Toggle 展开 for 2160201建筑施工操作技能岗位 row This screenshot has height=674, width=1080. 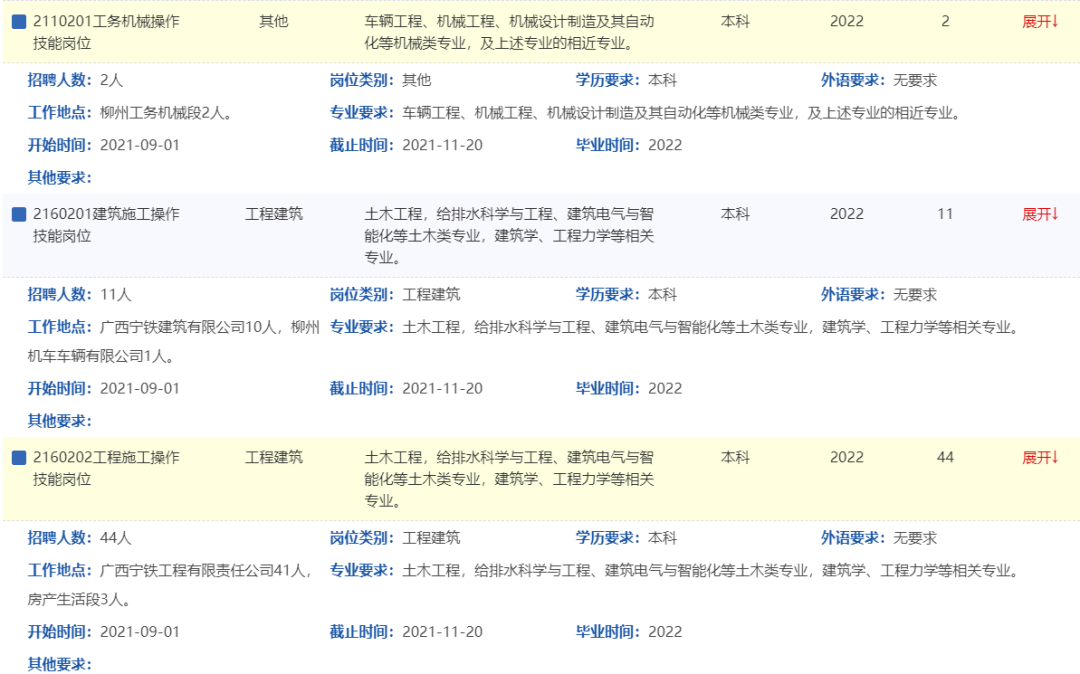pyautogui.click(x=1039, y=214)
